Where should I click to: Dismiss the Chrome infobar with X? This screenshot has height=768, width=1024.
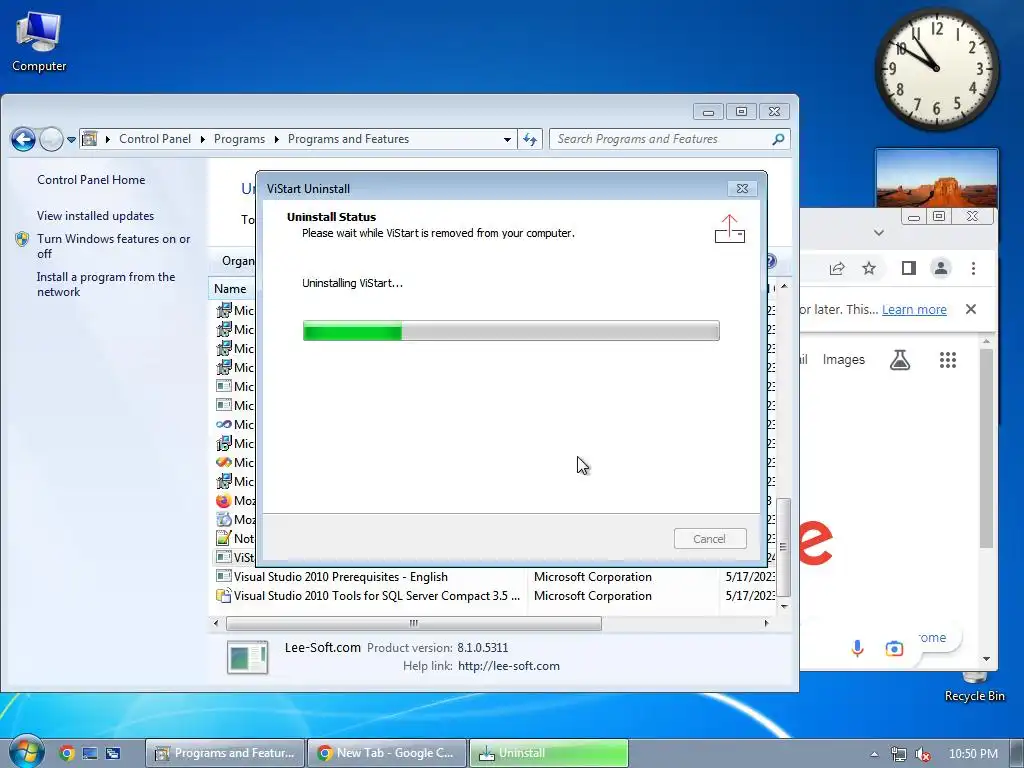click(x=971, y=309)
